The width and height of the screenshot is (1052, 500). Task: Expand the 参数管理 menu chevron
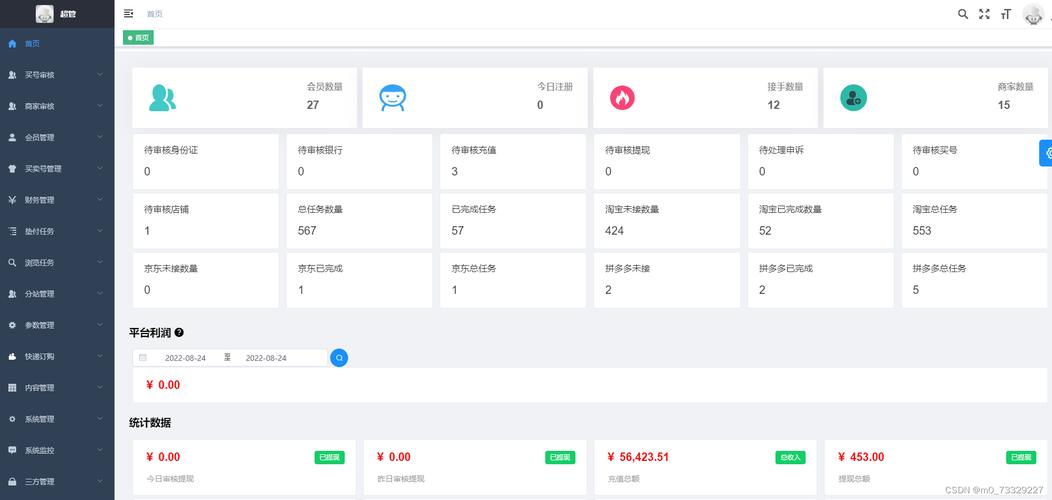coord(100,325)
